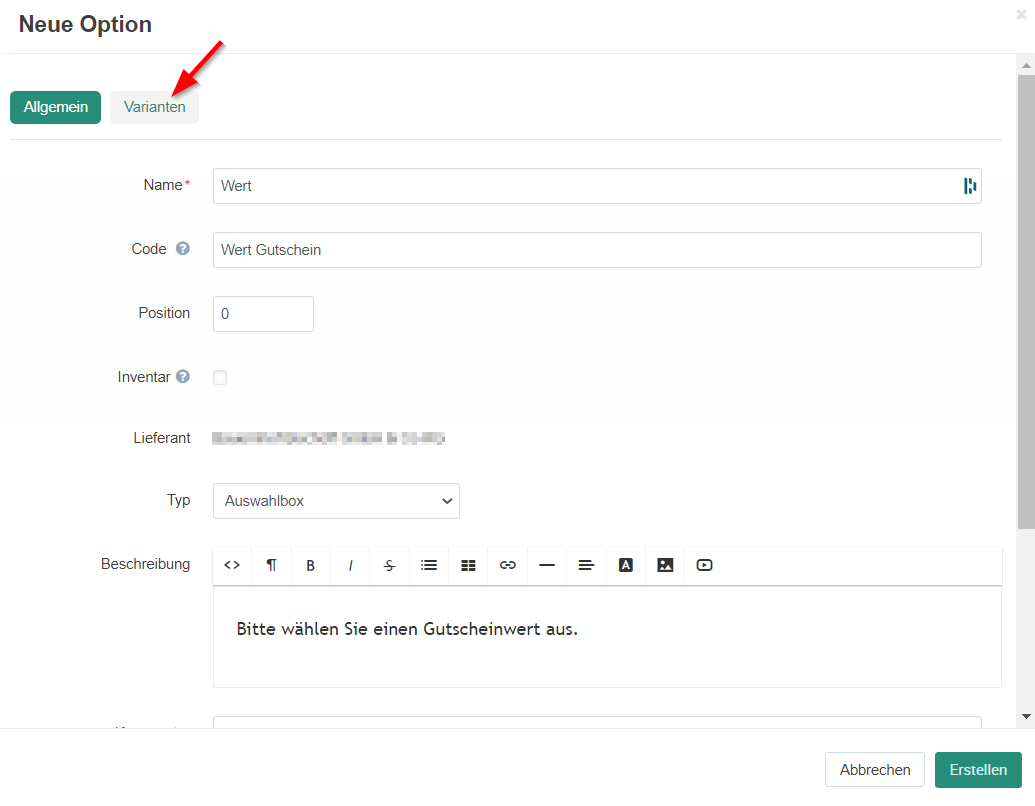Screen dimensions: 1035x806
Task: Insert an image in editor
Action: [665, 565]
